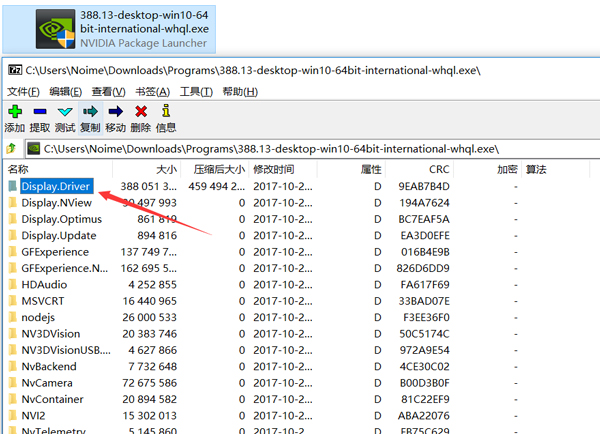Sort by the CRC column header
This screenshot has width=600, height=434.
[438, 169]
